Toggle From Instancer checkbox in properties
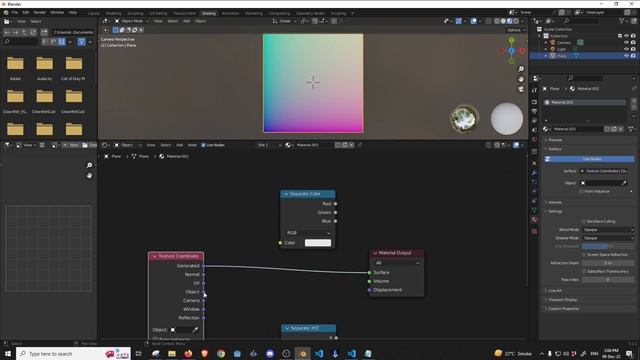640x360 pixels. (x=581, y=191)
